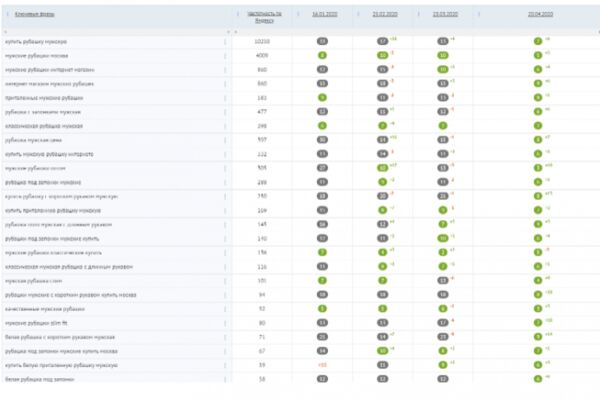Open row menu for классическая рубашка мужская
Viewport: 600px width, 400px height.
click(225, 126)
